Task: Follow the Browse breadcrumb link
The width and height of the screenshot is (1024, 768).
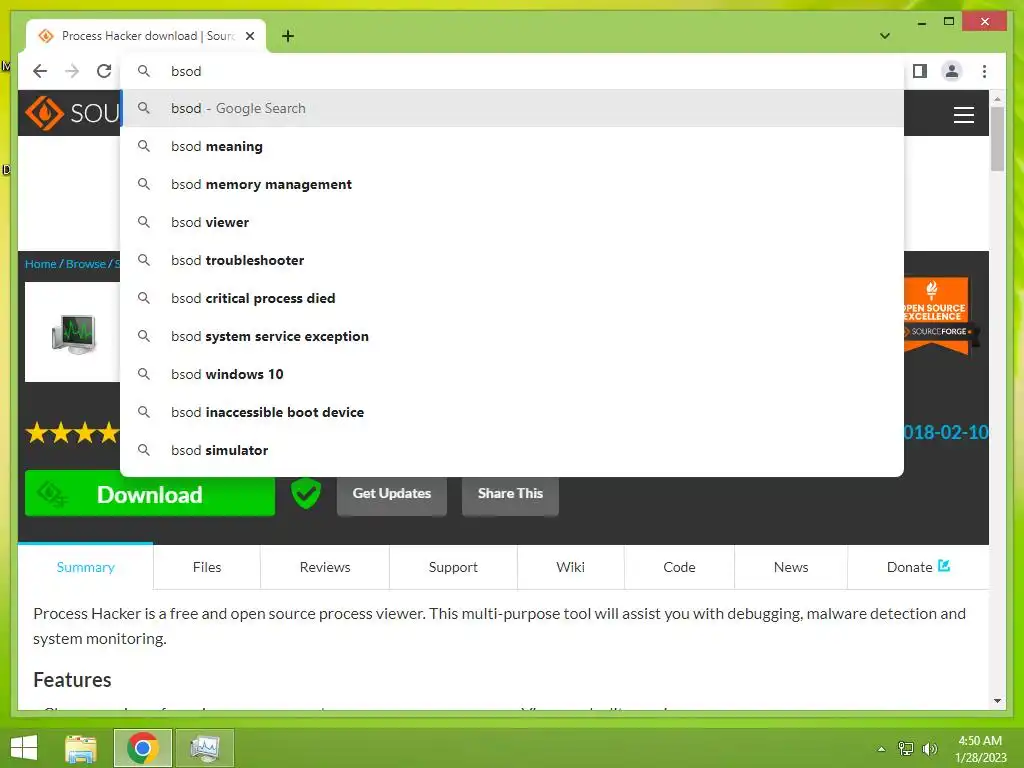Action: (86, 264)
